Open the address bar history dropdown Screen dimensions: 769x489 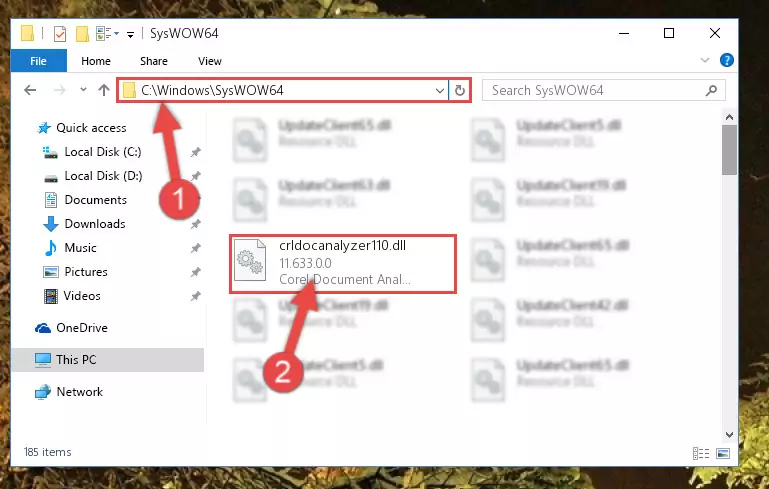[439, 90]
